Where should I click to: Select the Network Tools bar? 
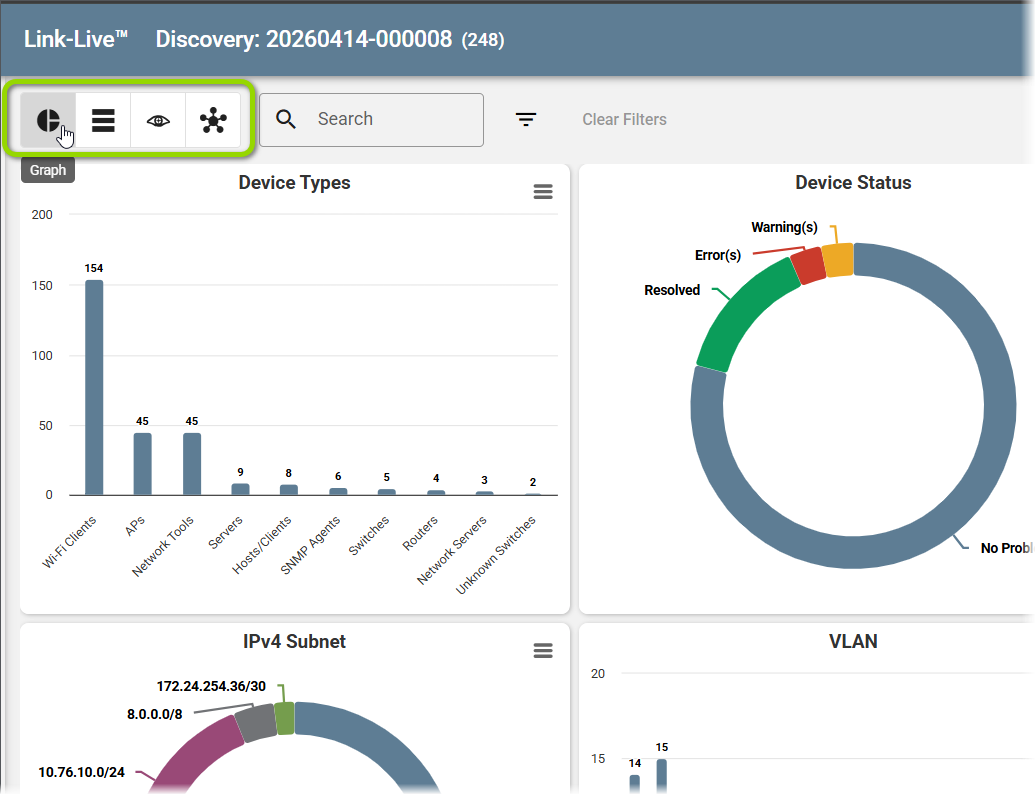pos(192,464)
